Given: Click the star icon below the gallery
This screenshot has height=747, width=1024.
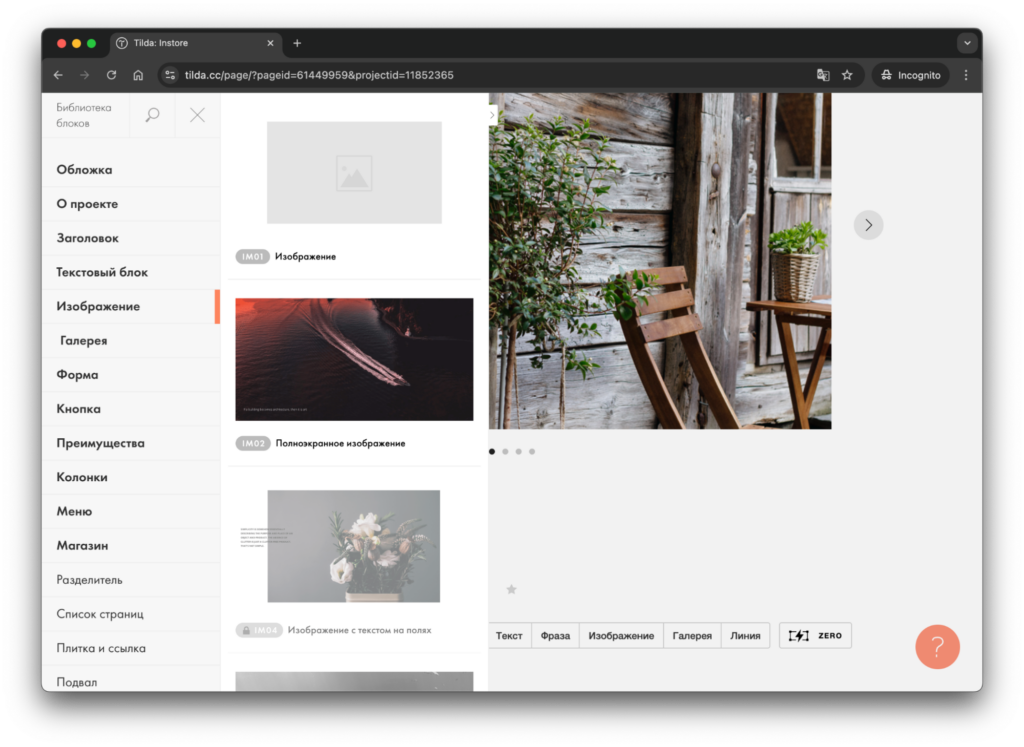Looking at the screenshot, I should pyautogui.click(x=511, y=590).
